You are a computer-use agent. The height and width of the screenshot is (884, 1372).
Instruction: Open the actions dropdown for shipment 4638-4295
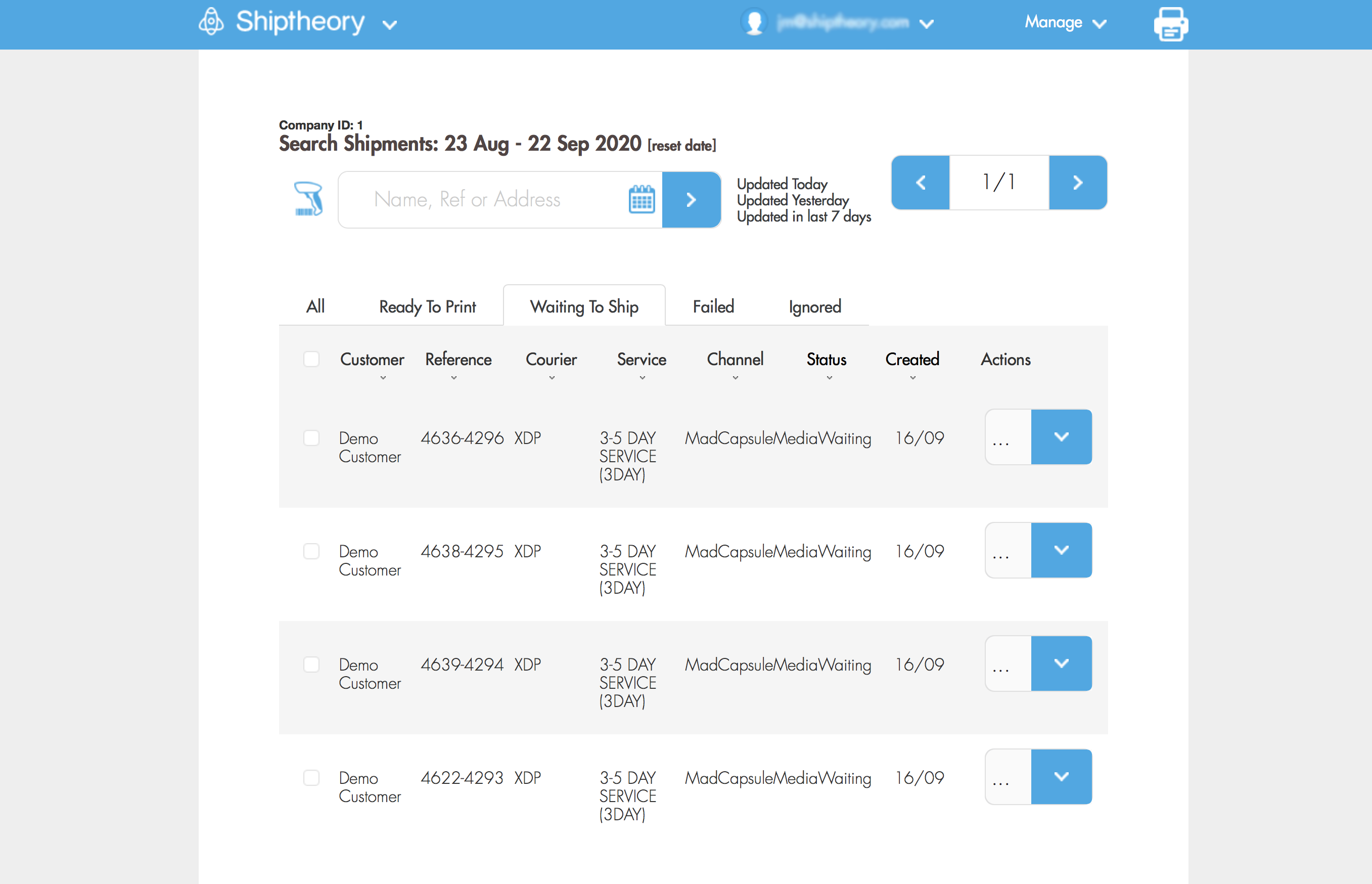1061,550
